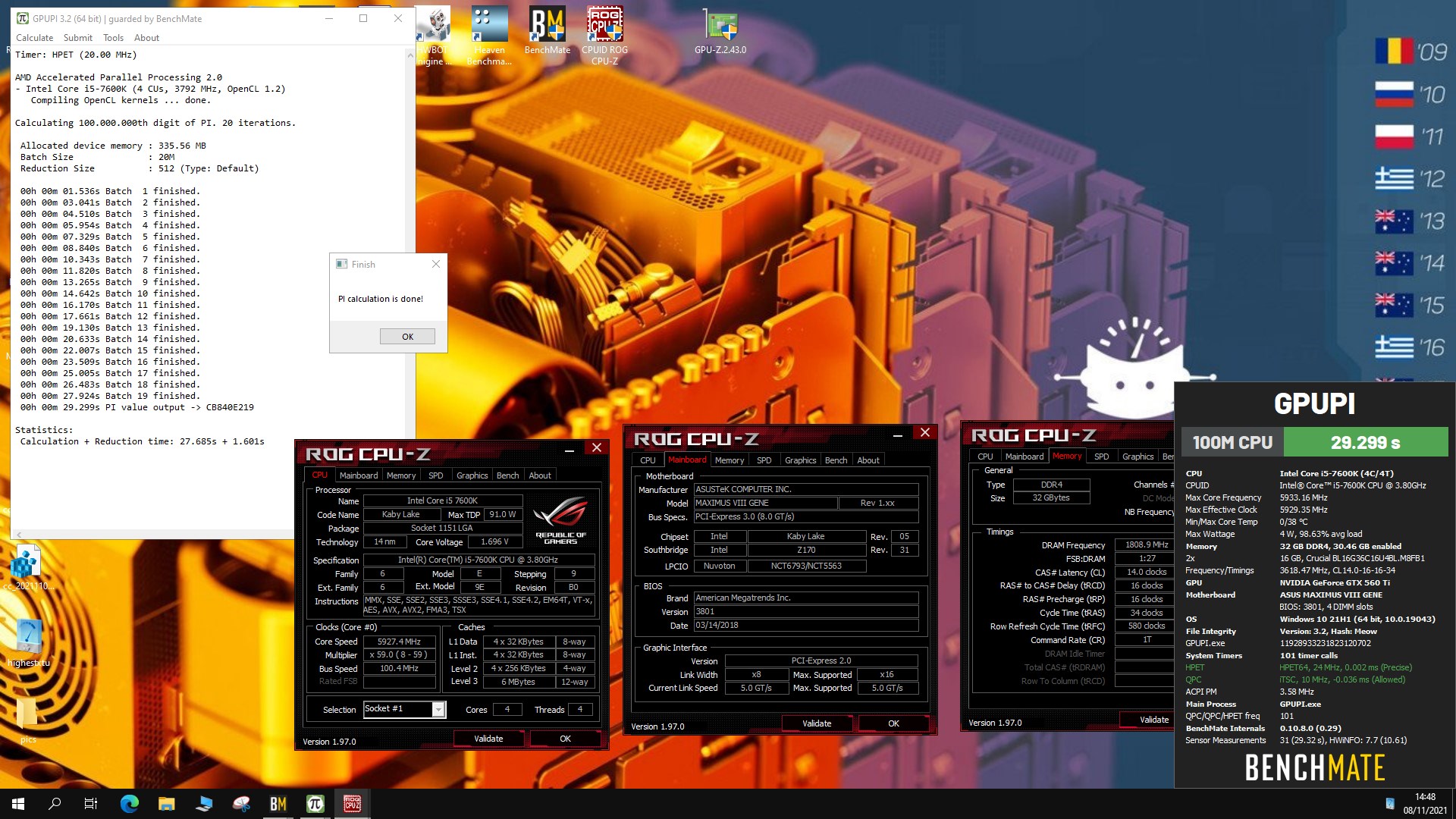This screenshot has width=1456, height=819.
Task: Click the PI value output CB840E219 line
Action: [x=136, y=407]
